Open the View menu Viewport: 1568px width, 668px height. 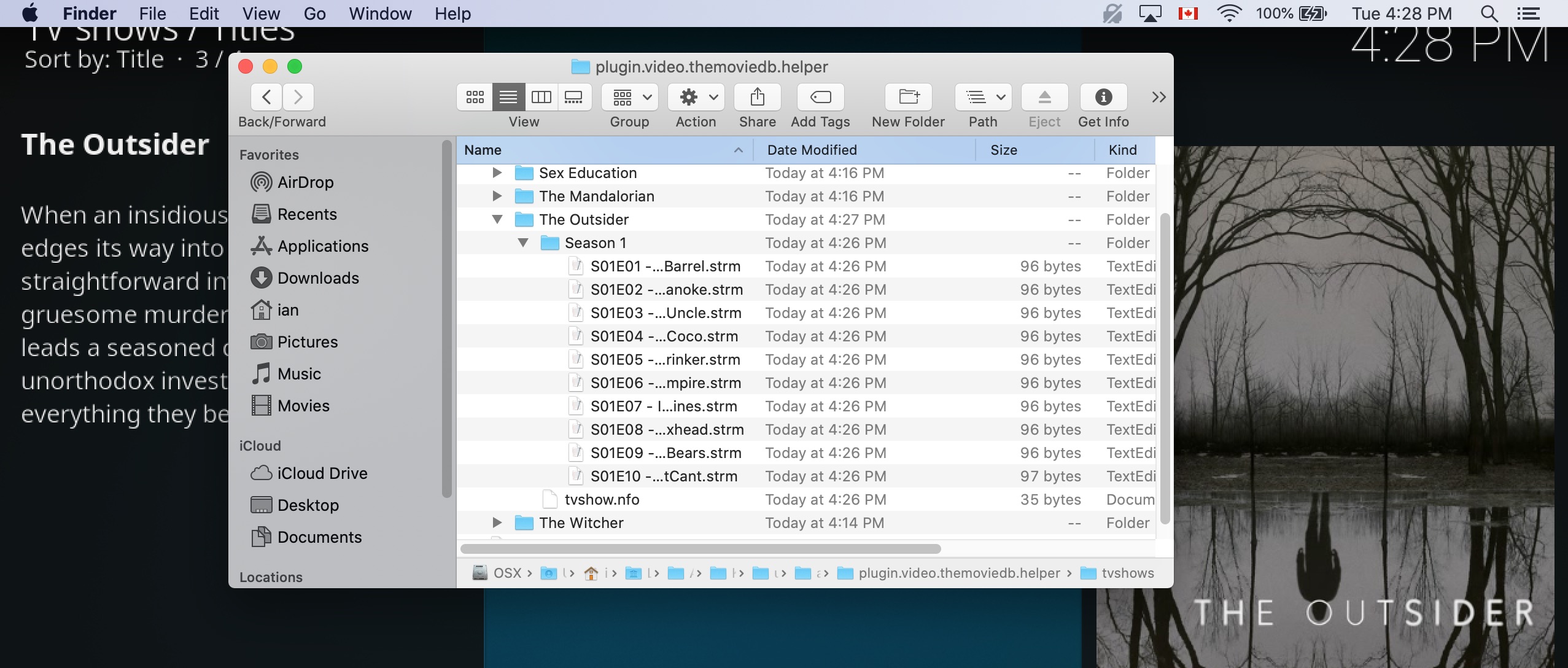261,13
